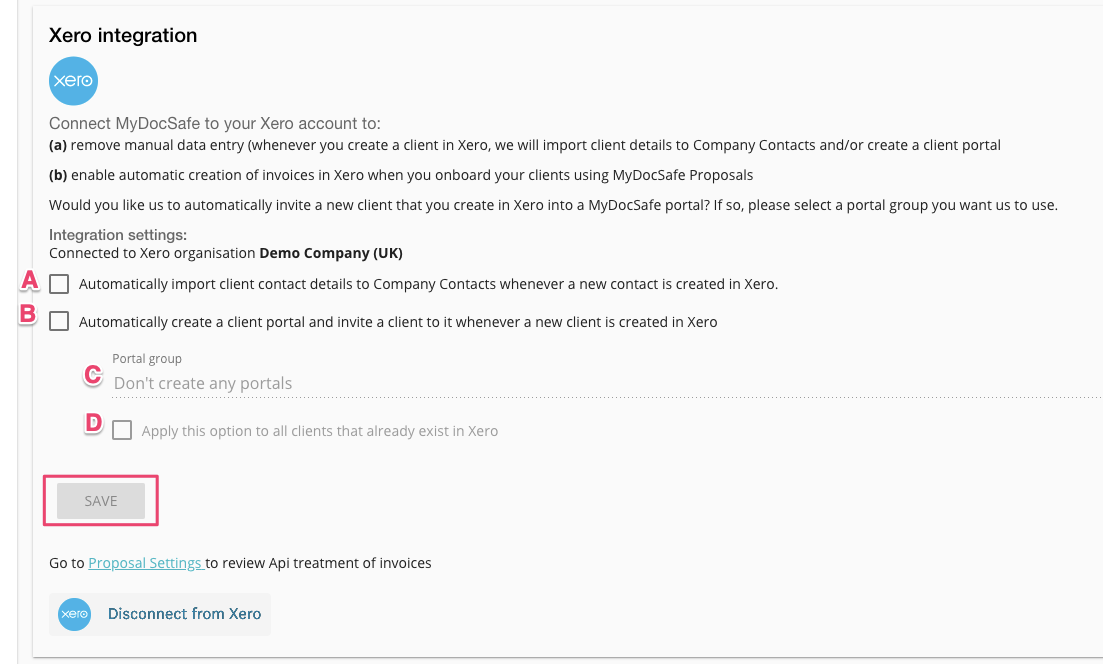Click the 'Integration settings:' label
The height and width of the screenshot is (664, 1103).
[118, 235]
